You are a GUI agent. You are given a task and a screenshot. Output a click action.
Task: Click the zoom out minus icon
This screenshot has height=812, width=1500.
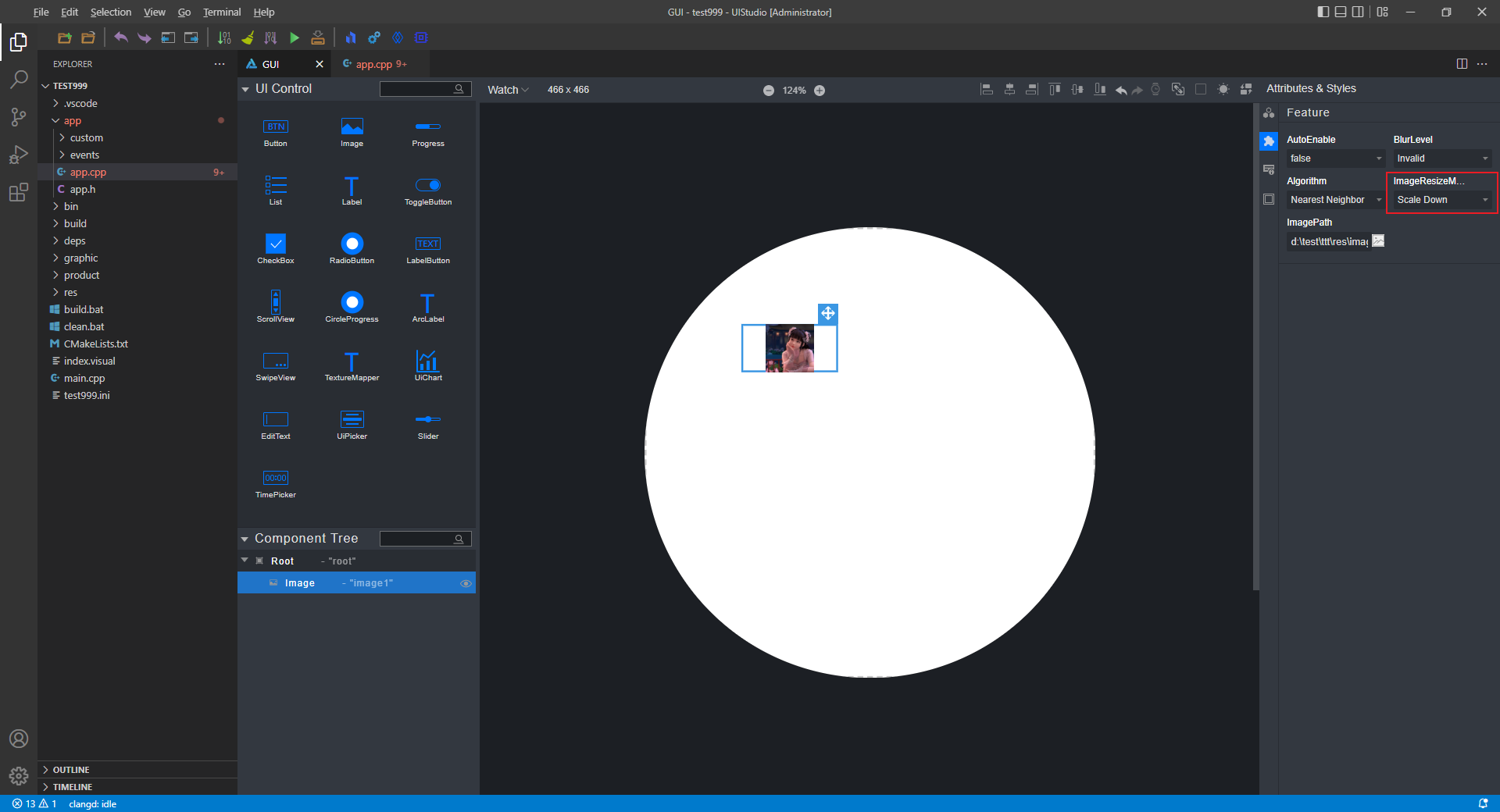[769, 91]
